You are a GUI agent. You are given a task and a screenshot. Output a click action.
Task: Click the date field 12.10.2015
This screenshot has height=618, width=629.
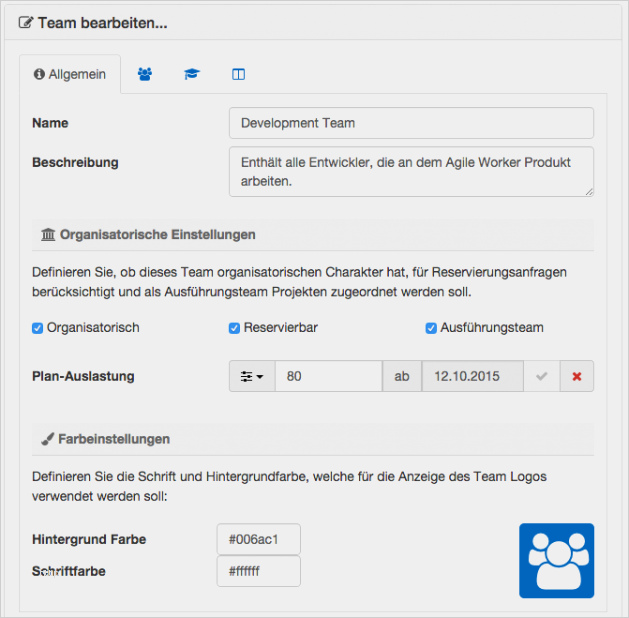[x=472, y=376]
